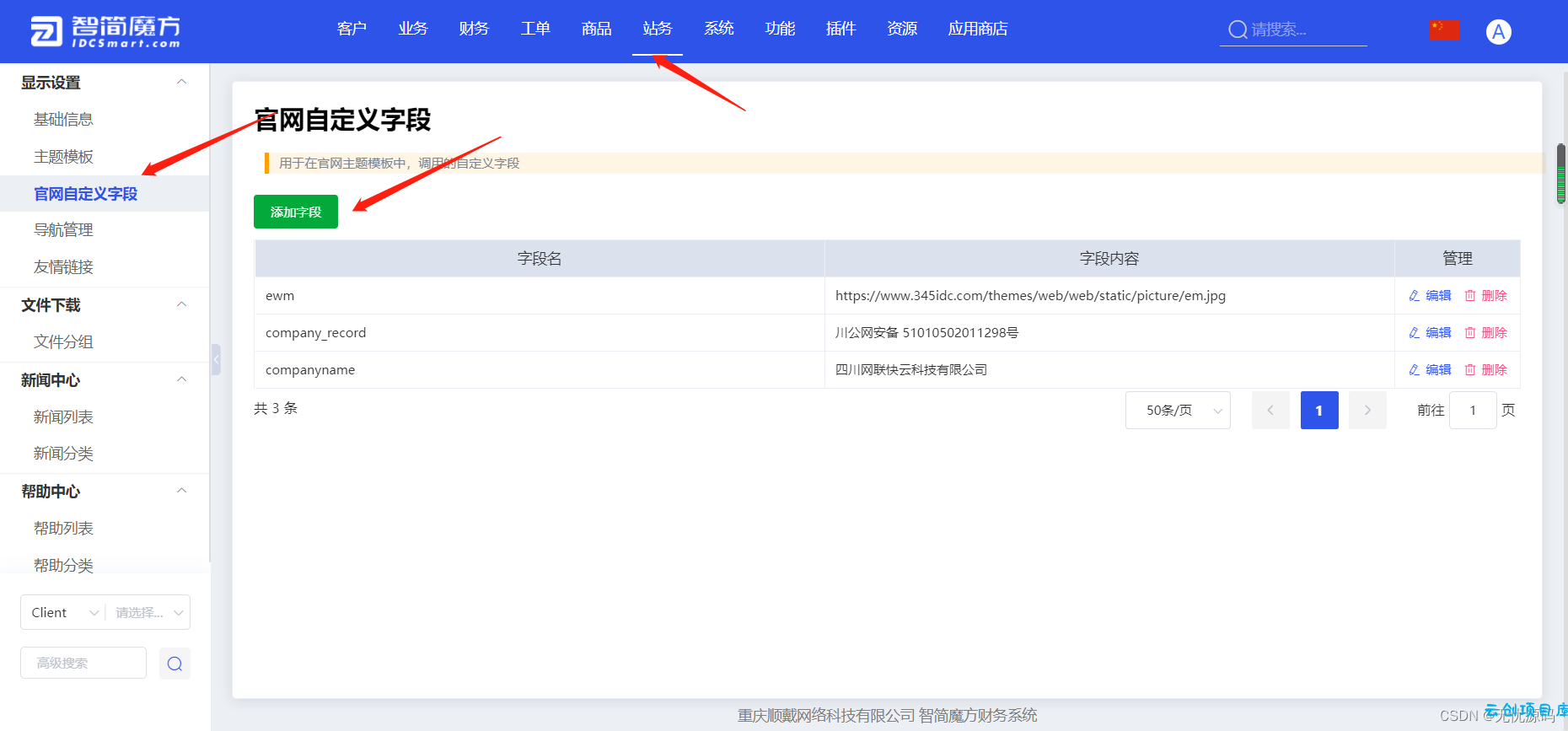The height and width of the screenshot is (731, 1568).
Task: Open the 财务 menu
Action: point(474,29)
